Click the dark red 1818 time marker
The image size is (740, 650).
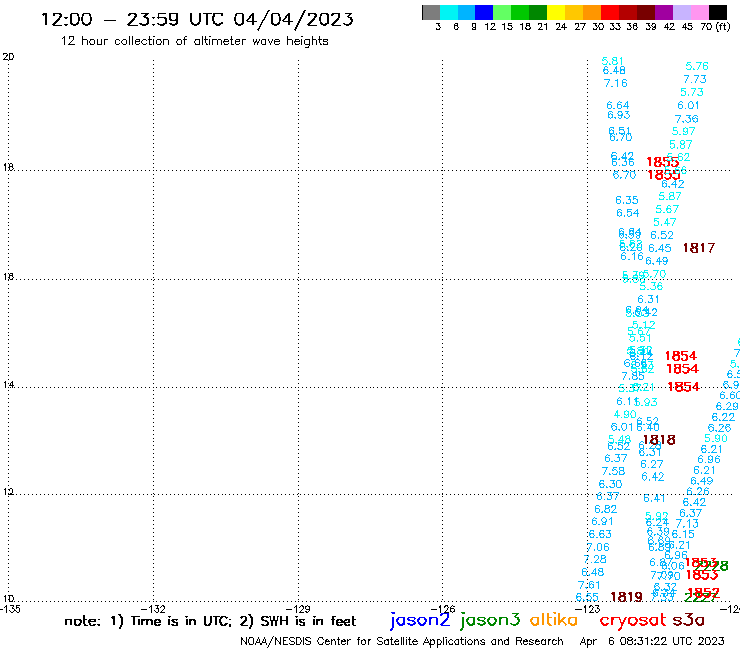click(x=659, y=440)
